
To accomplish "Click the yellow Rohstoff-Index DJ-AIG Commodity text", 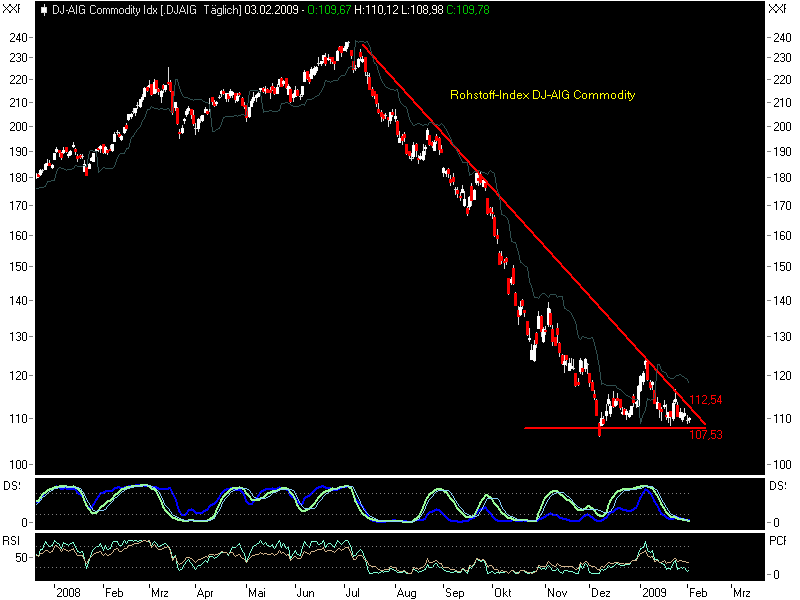I will [544, 95].
